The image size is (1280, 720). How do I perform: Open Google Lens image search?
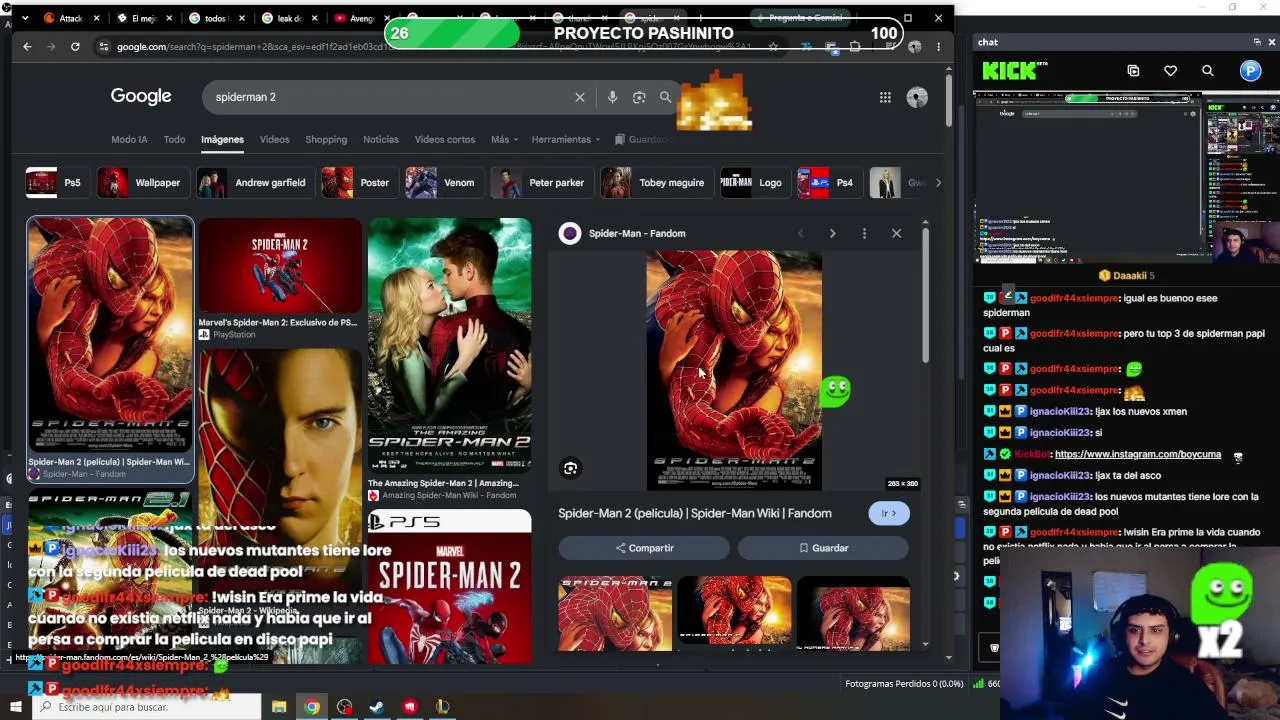pyautogui.click(x=639, y=97)
